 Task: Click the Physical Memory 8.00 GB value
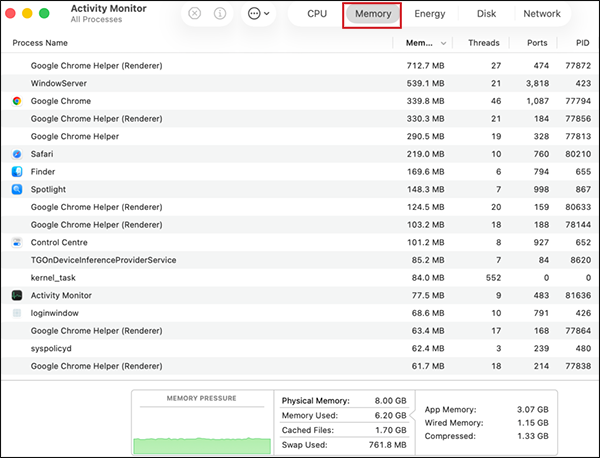[390, 401]
